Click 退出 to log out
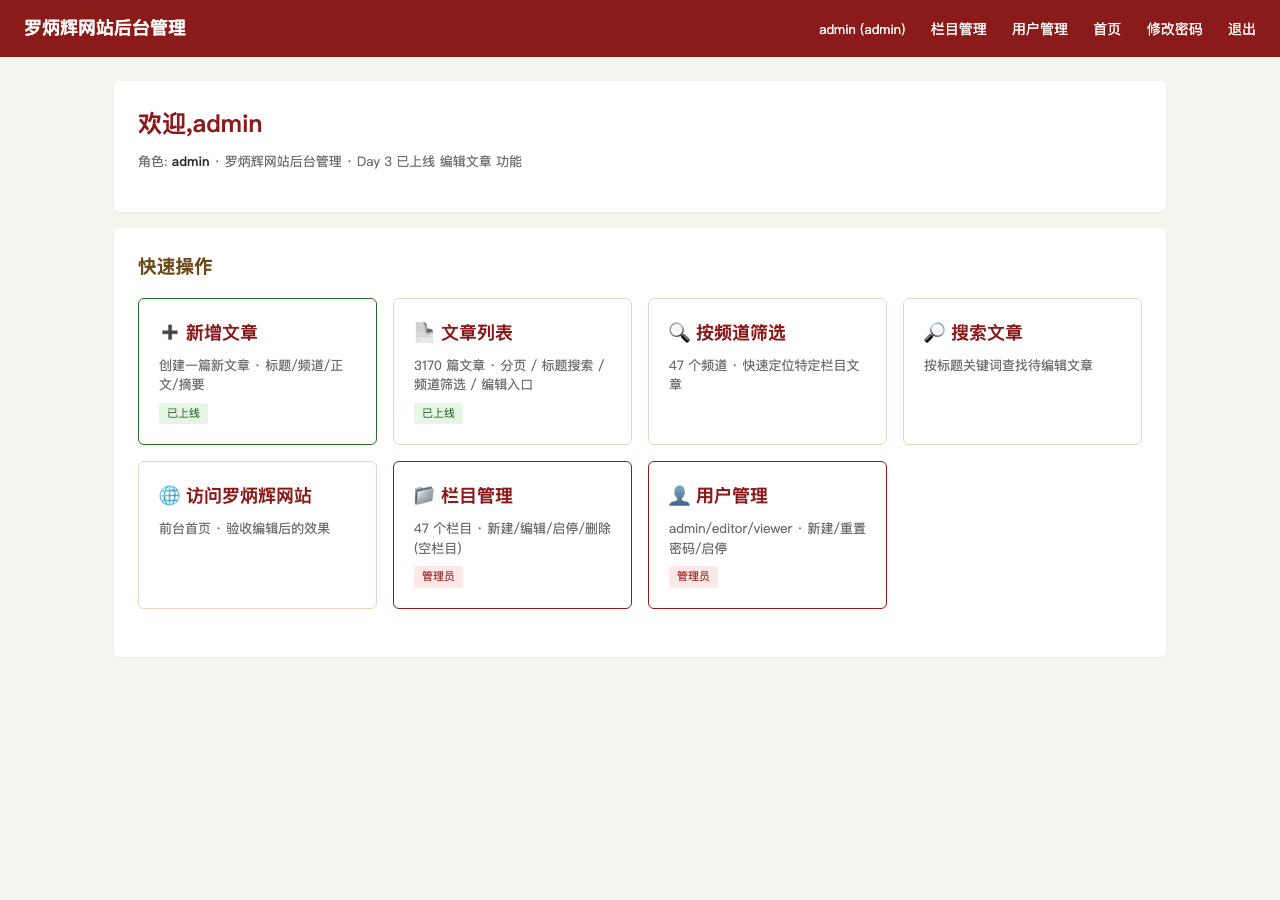The image size is (1280, 900). (1242, 29)
